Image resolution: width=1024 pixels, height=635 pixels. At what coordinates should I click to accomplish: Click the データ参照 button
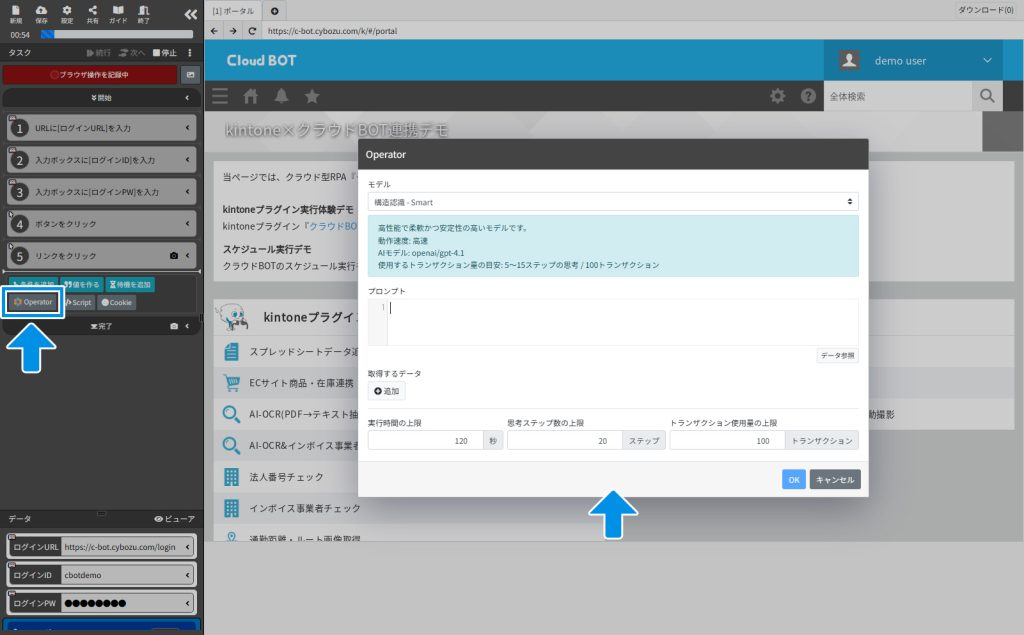click(837, 356)
